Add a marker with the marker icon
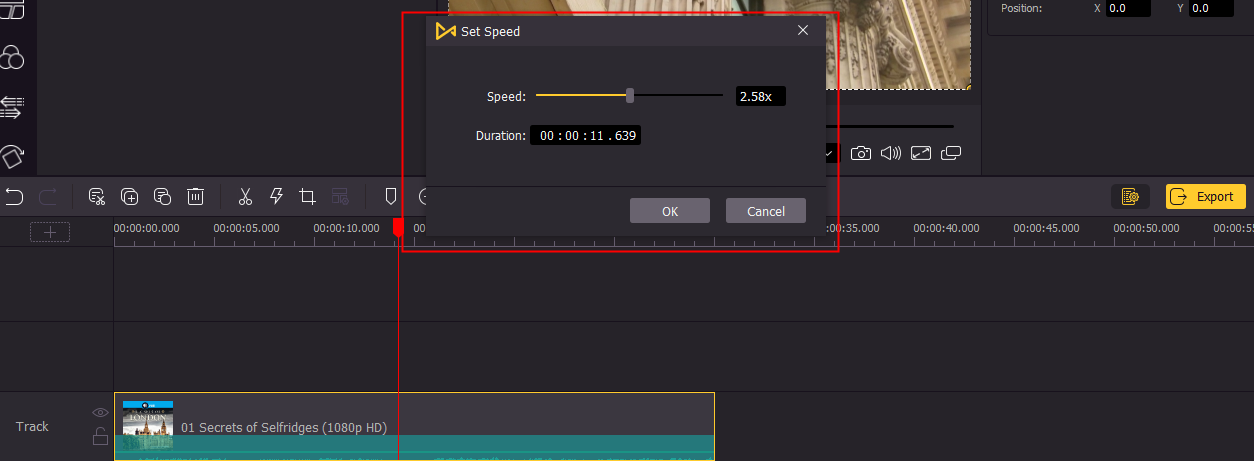The width and height of the screenshot is (1254, 461). pyautogui.click(x=391, y=197)
